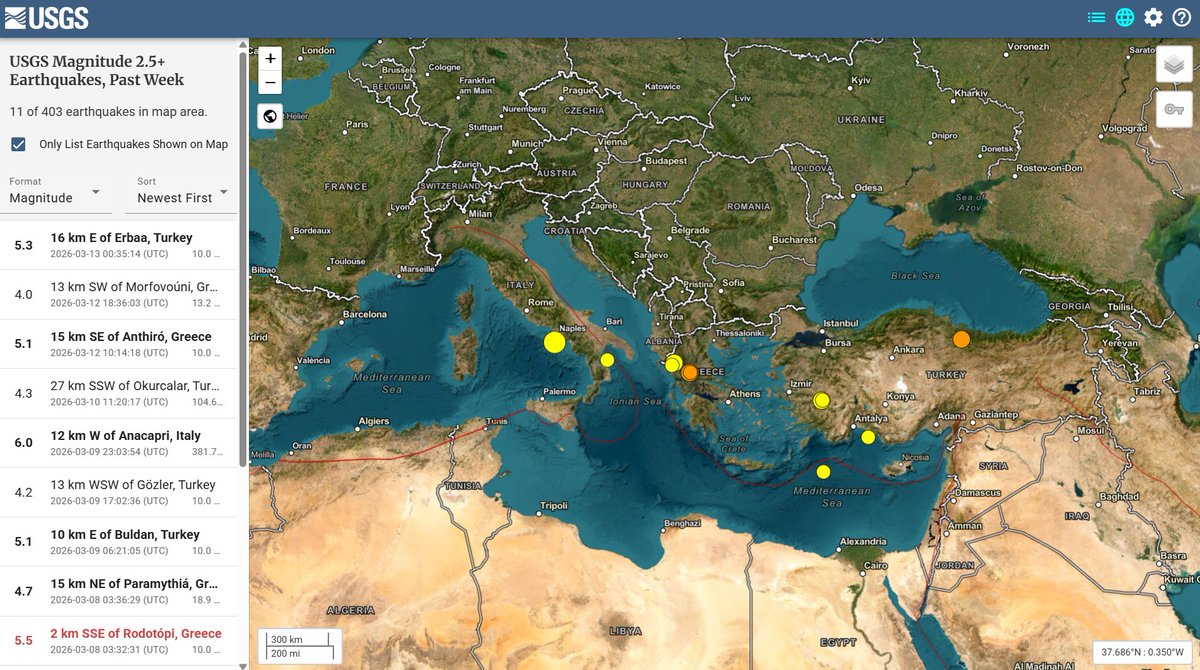This screenshot has height=670, width=1200.
Task: Select yellow marker east of Izmir
Action: coord(822,401)
